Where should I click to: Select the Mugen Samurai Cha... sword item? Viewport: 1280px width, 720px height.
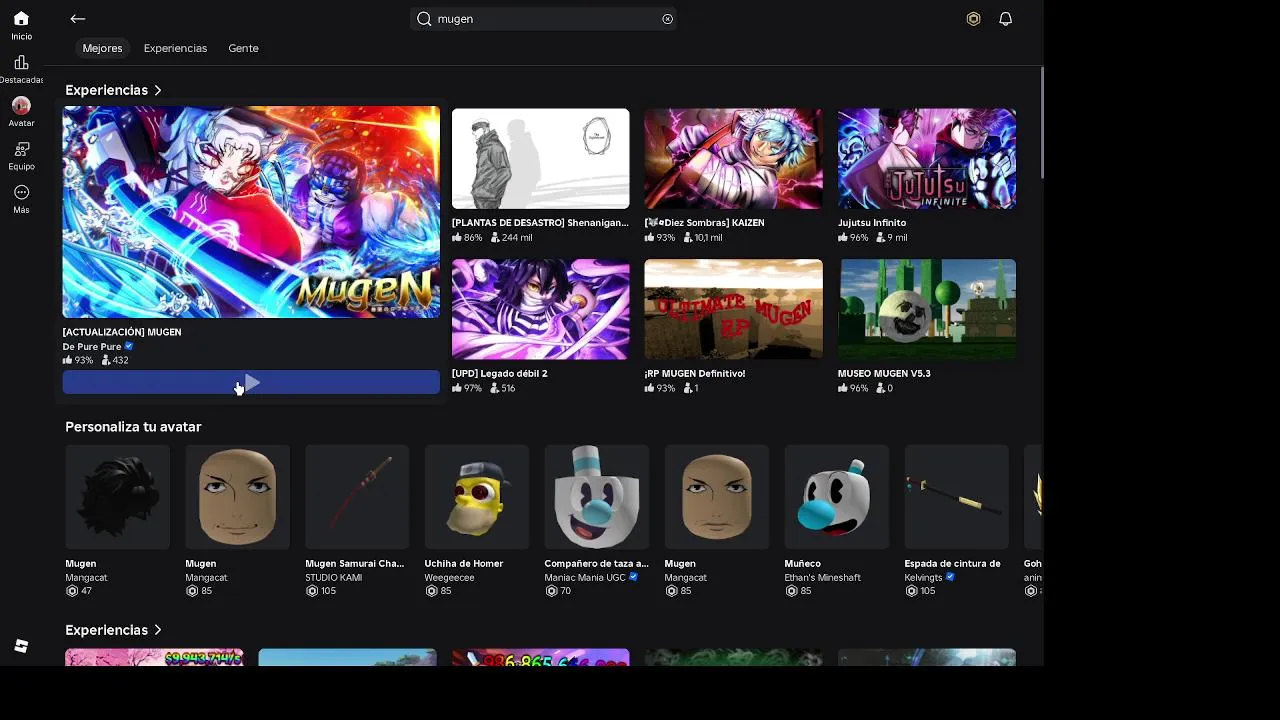357,497
